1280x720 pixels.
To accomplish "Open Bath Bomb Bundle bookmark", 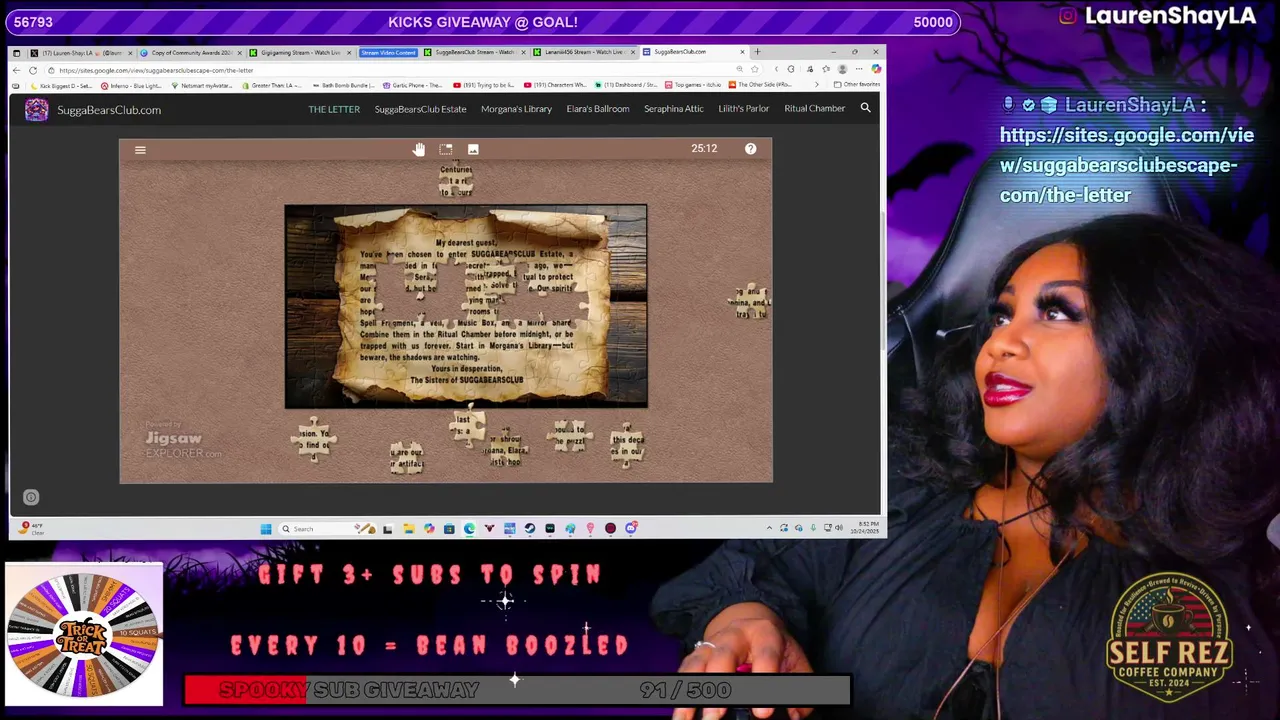I will pyautogui.click(x=343, y=86).
